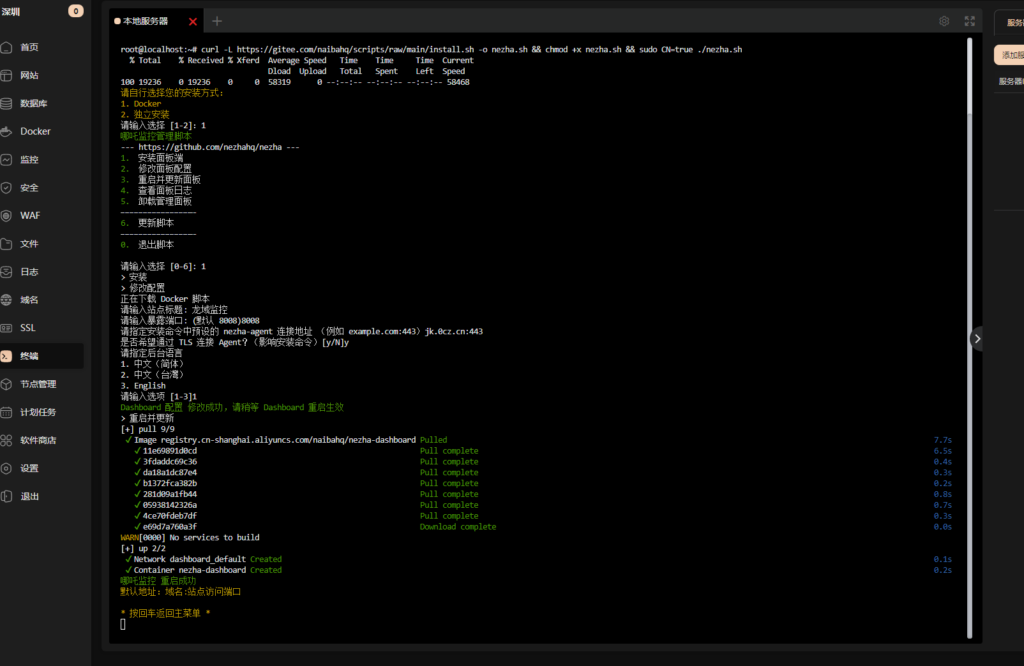Close the 本地服务器 terminal tab
1024x666 pixels.
[193, 21]
